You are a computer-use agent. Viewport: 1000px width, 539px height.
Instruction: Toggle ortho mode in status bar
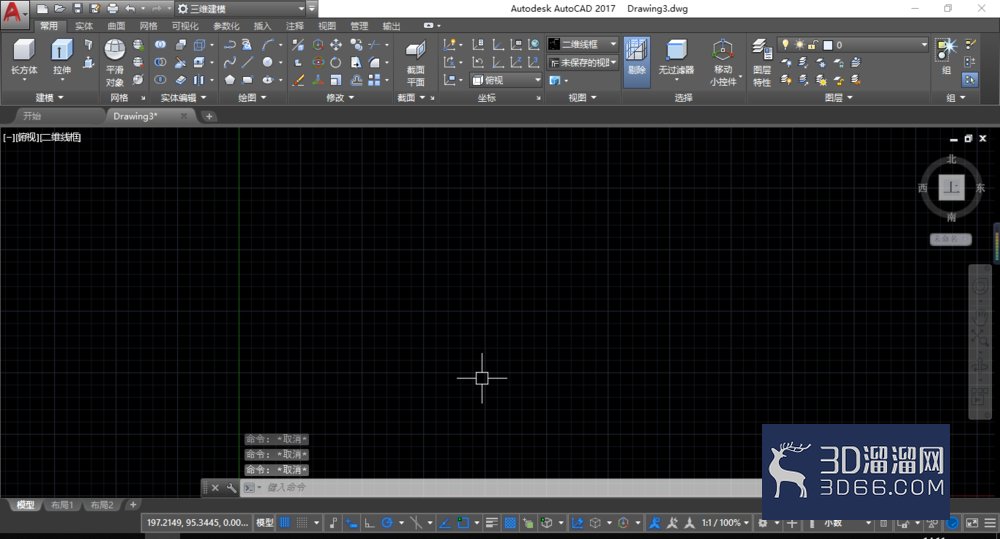(369, 522)
